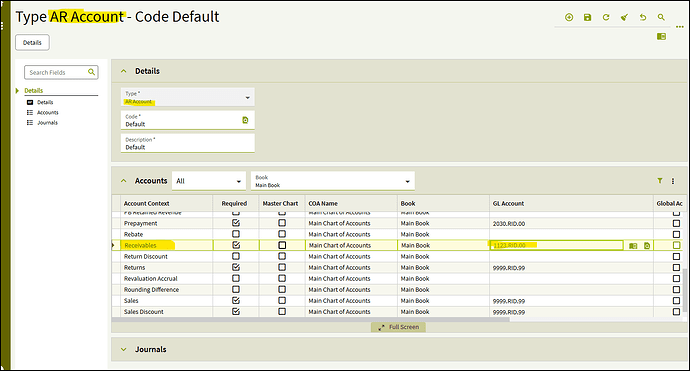Open the three-dots overflow menu at top right

point(680,27)
